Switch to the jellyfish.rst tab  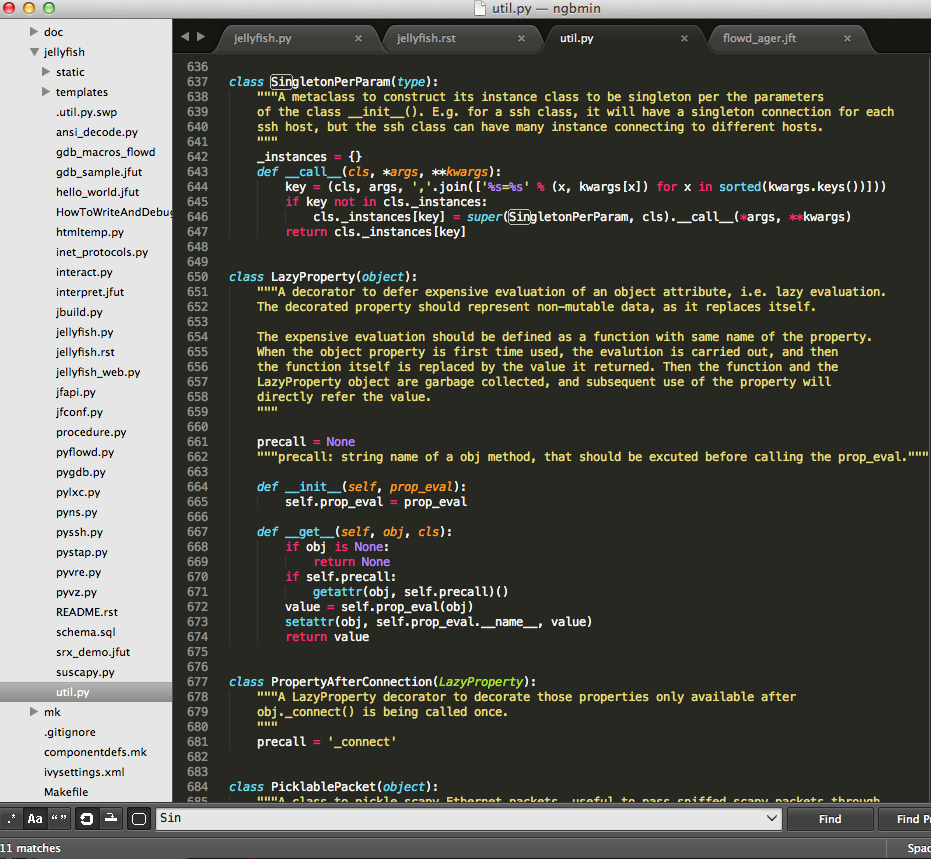(x=427, y=39)
